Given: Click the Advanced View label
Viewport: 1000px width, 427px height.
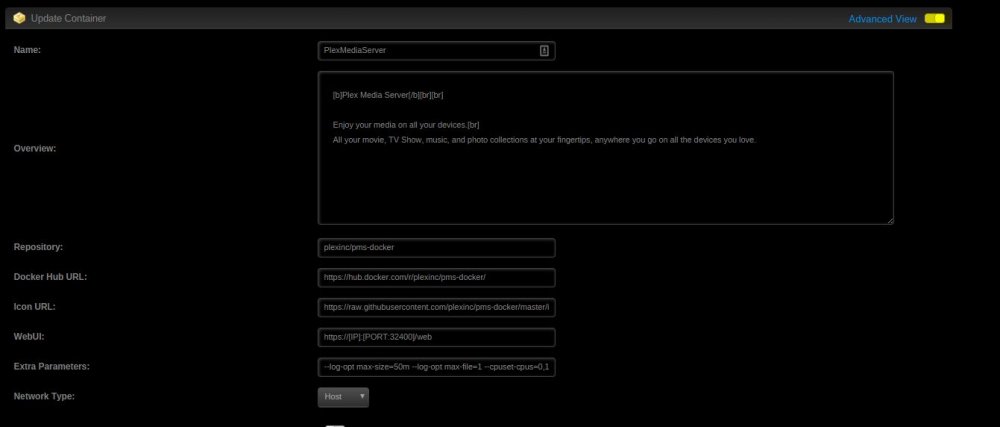Looking at the screenshot, I should tap(882, 19).
